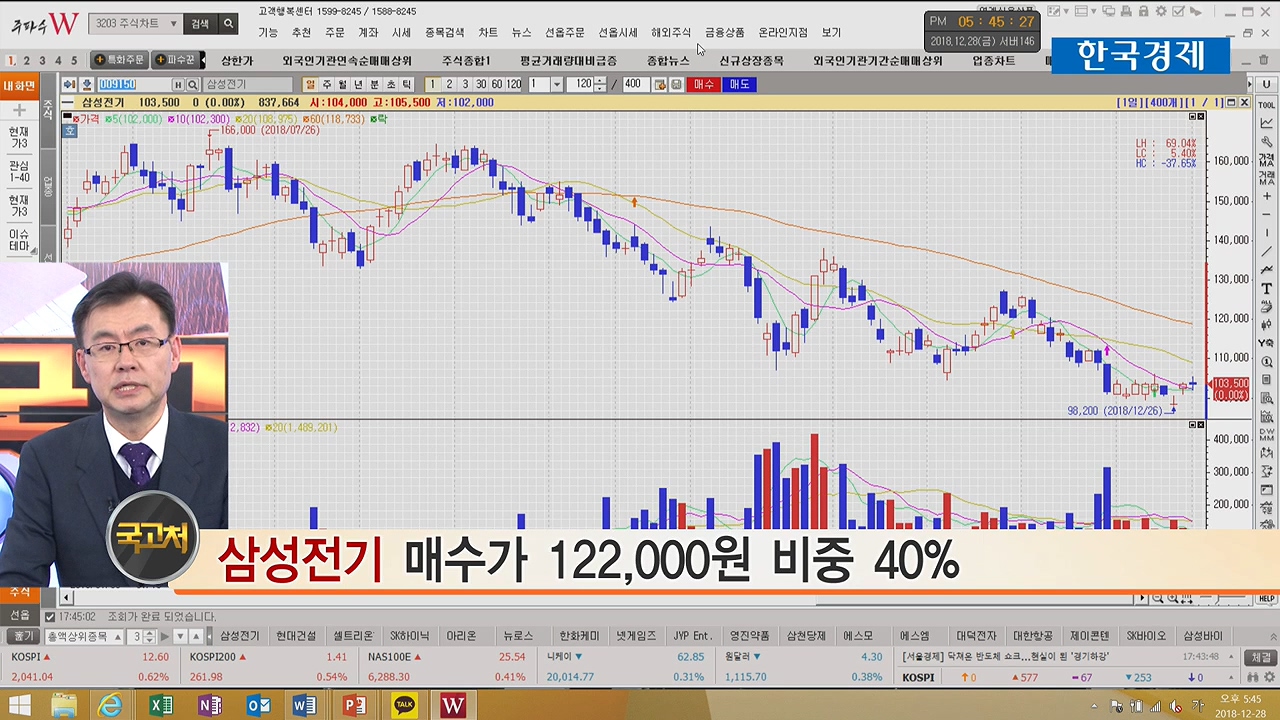Select the 일 (daily) chart period toggle
This screenshot has width=1280, height=720.
coord(311,85)
